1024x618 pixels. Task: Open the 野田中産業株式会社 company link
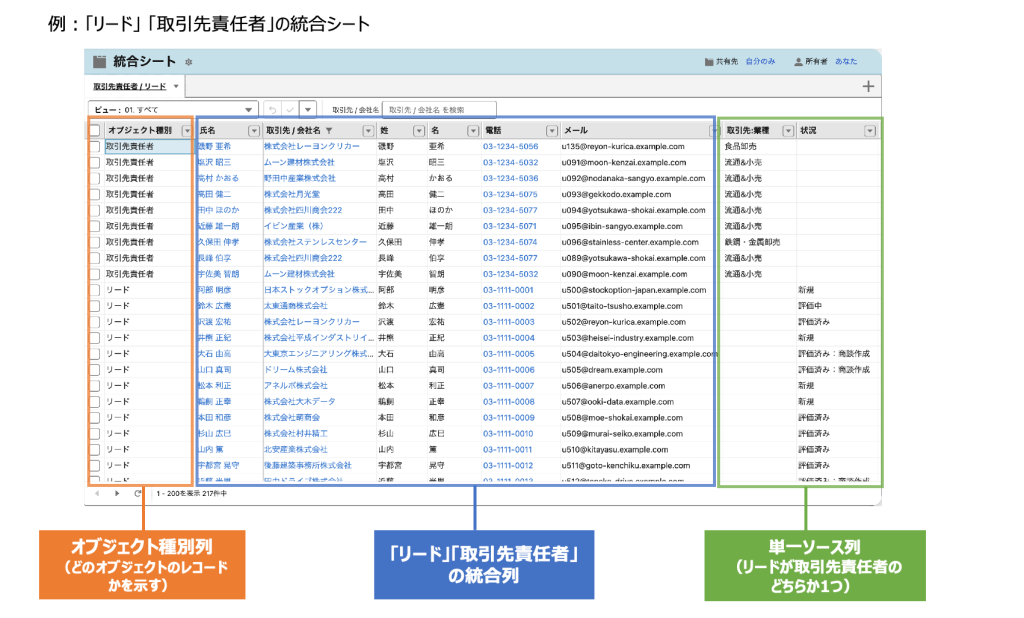[300, 178]
